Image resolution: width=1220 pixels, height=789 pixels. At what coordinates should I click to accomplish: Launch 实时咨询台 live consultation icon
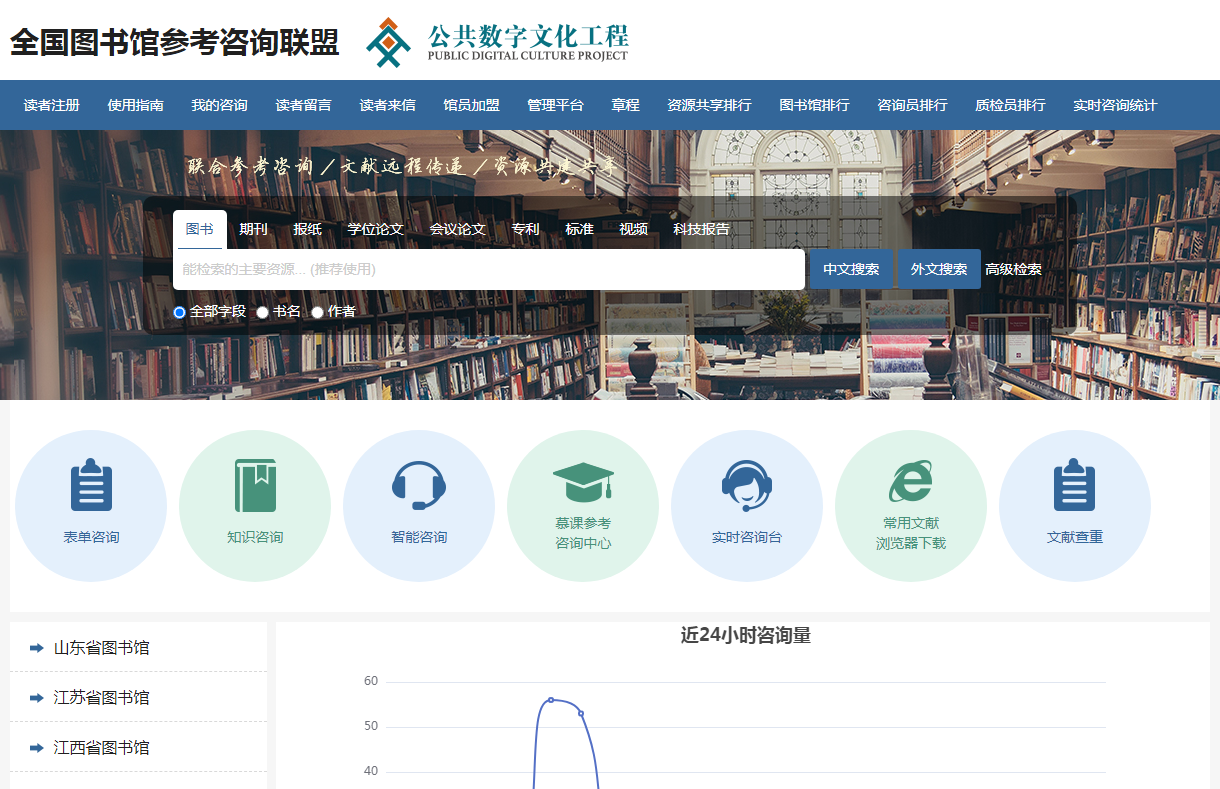[747, 505]
